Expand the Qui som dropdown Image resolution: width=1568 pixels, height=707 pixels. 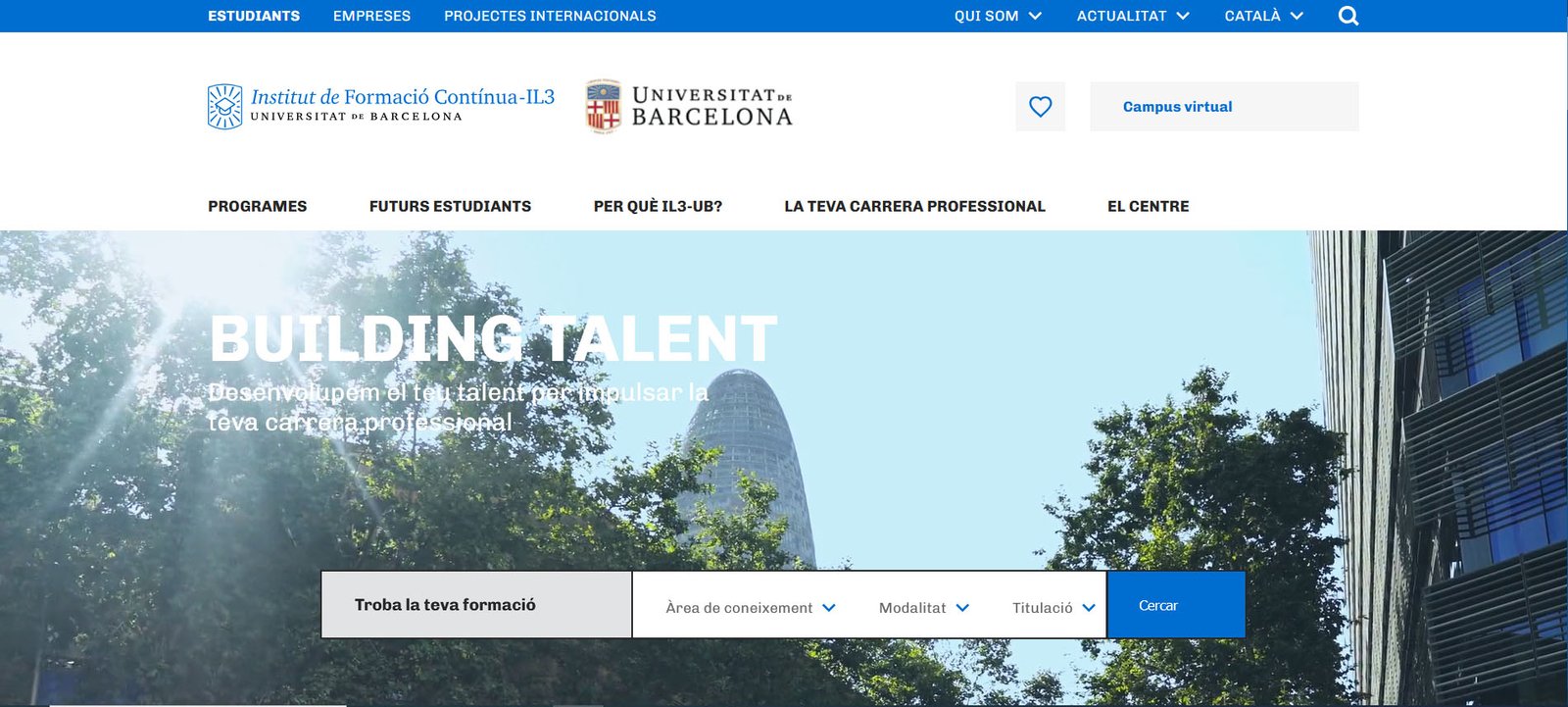click(x=997, y=16)
